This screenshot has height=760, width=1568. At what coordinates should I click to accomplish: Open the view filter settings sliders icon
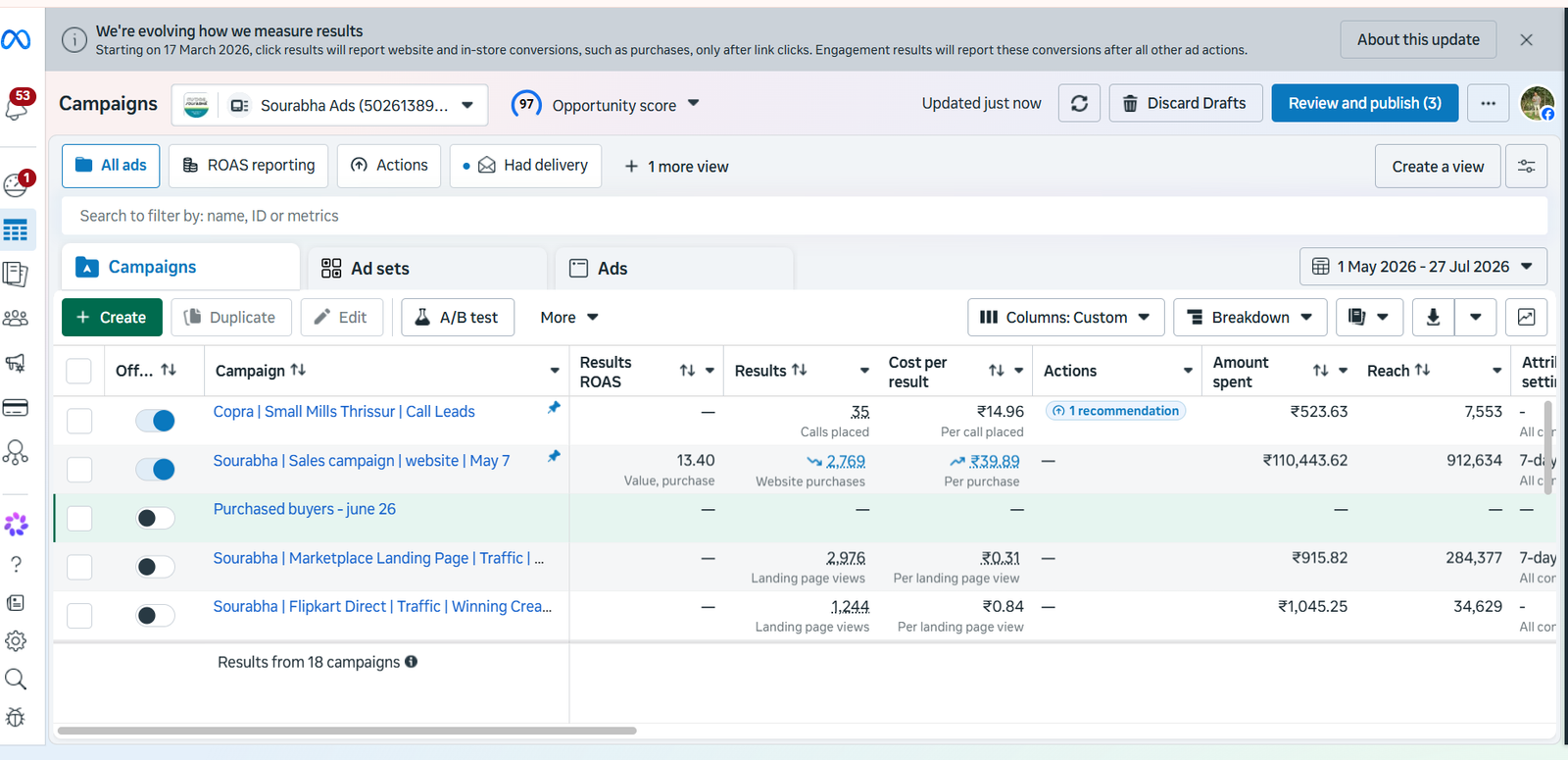[1527, 167]
